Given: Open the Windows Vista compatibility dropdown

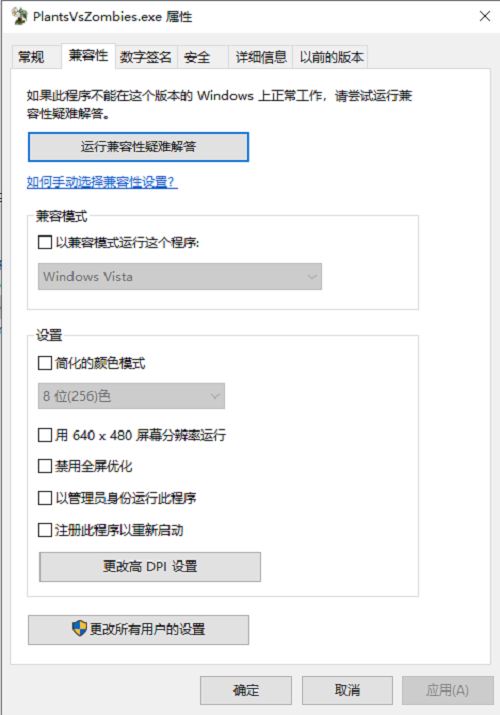Looking at the screenshot, I should (x=180, y=276).
